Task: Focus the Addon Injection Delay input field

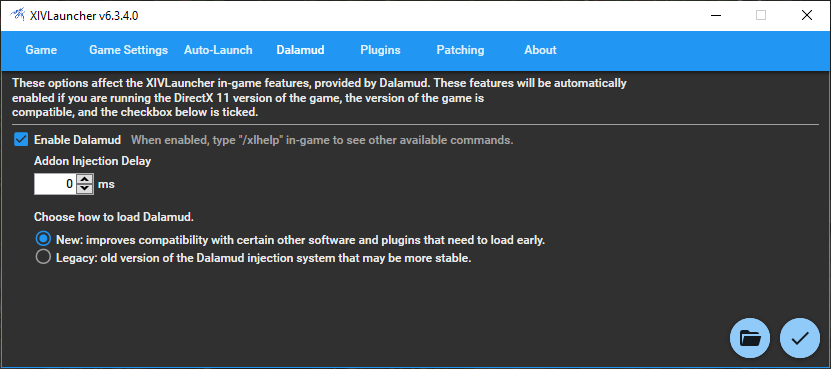Action: 56,184
